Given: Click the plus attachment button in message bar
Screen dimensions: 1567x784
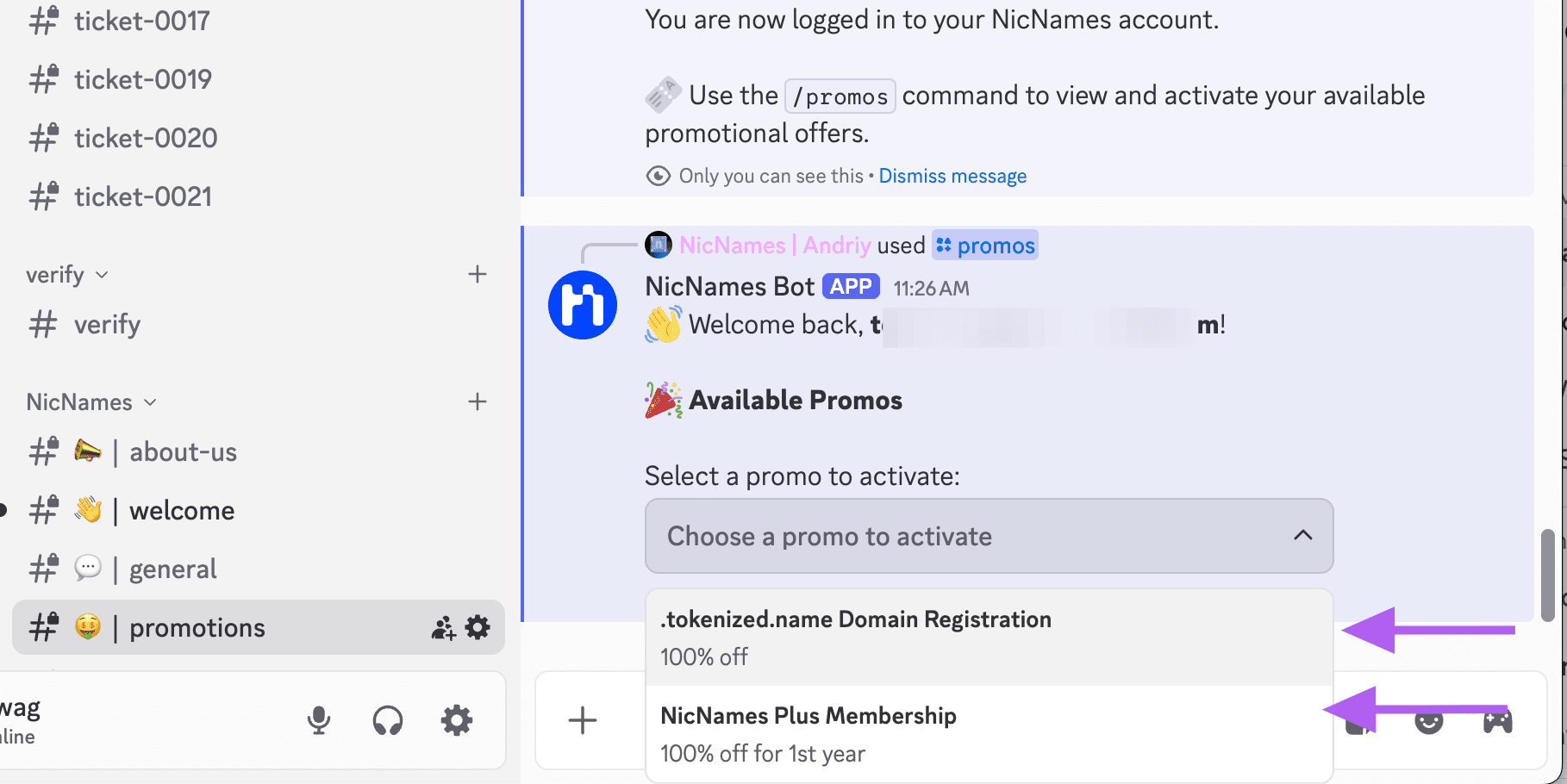Looking at the screenshot, I should pos(583,720).
